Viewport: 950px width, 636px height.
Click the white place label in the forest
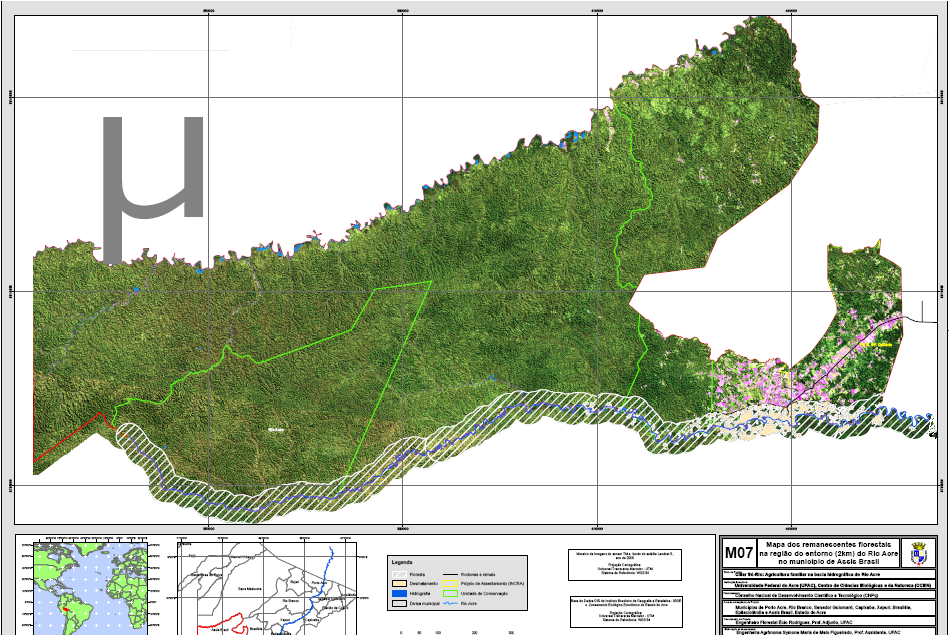276,429
